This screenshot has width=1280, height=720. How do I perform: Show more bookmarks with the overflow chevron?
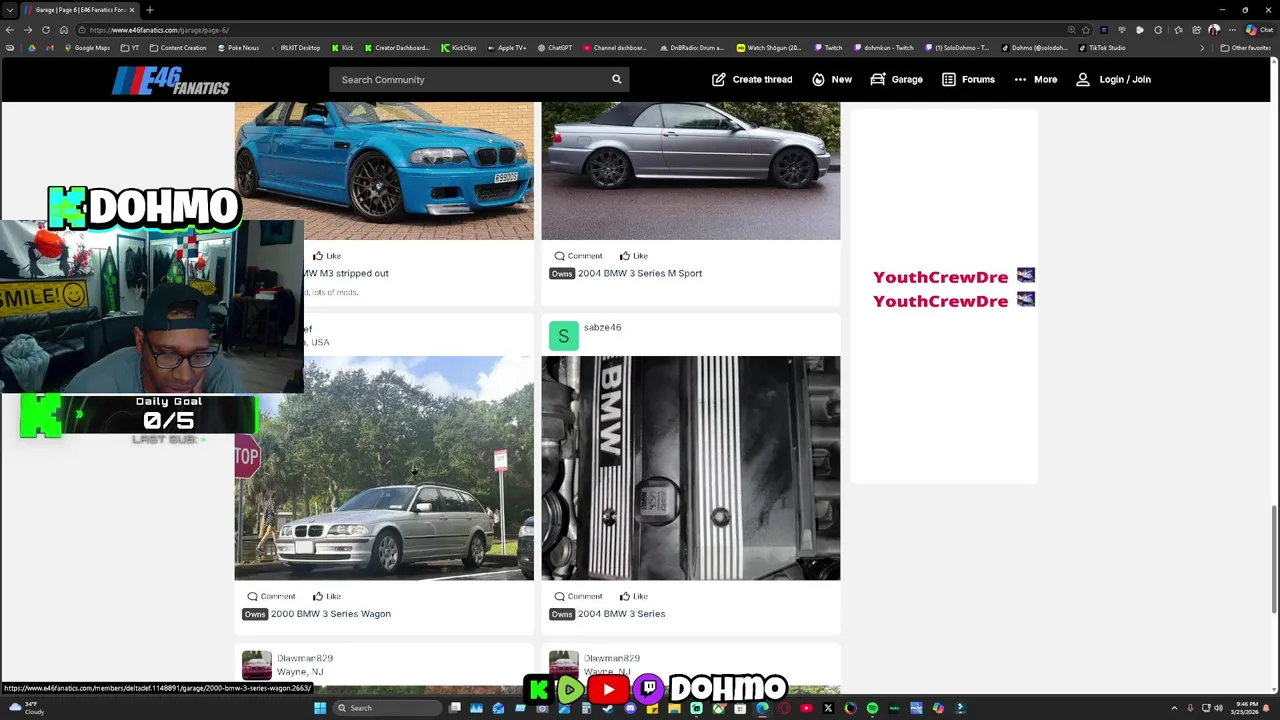1202,48
